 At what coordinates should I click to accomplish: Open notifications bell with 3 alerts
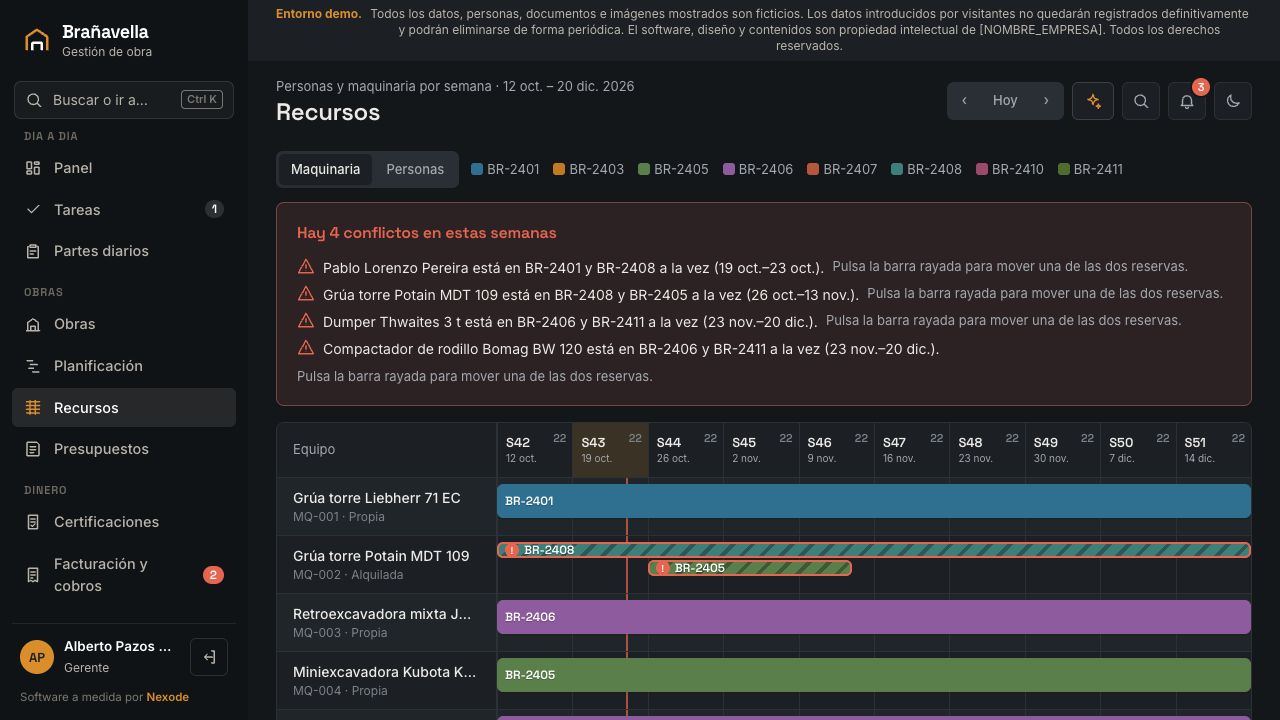click(x=1187, y=101)
